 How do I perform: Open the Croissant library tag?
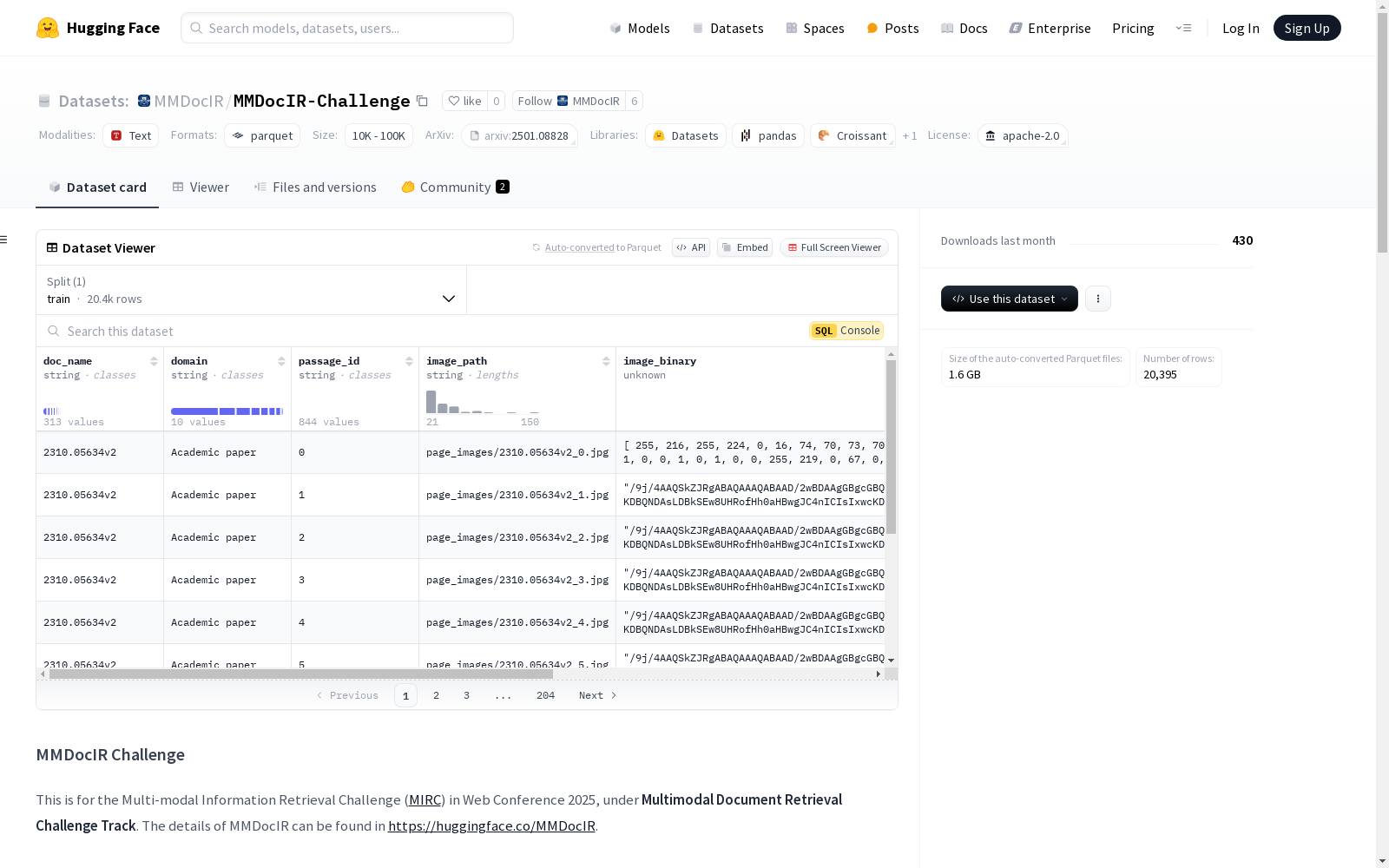(852, 135)
